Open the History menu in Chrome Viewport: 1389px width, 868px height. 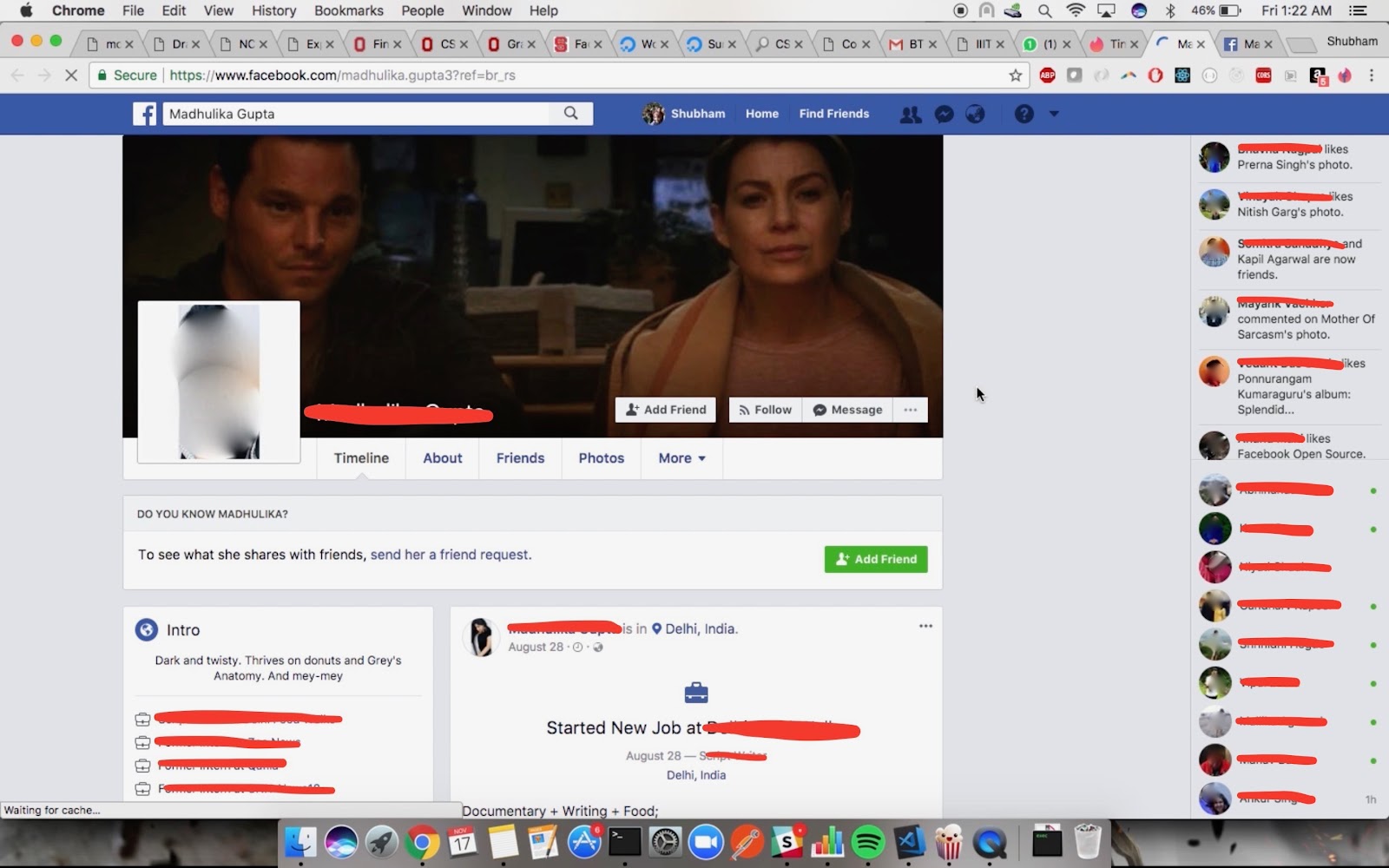tap(273, 10)
